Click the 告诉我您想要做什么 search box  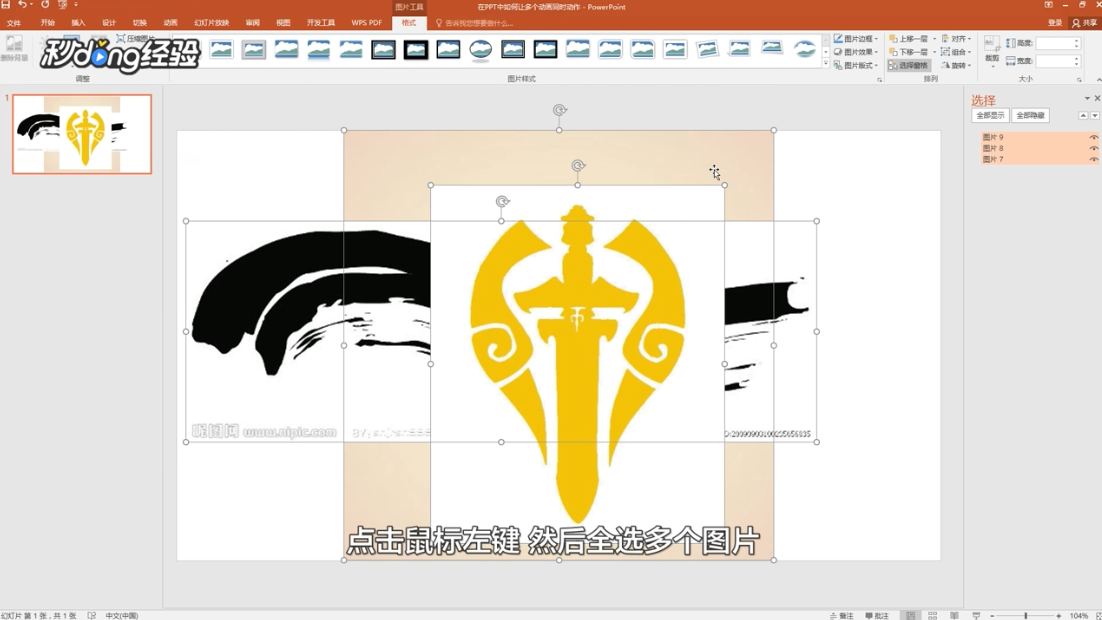tap(474, 23)
